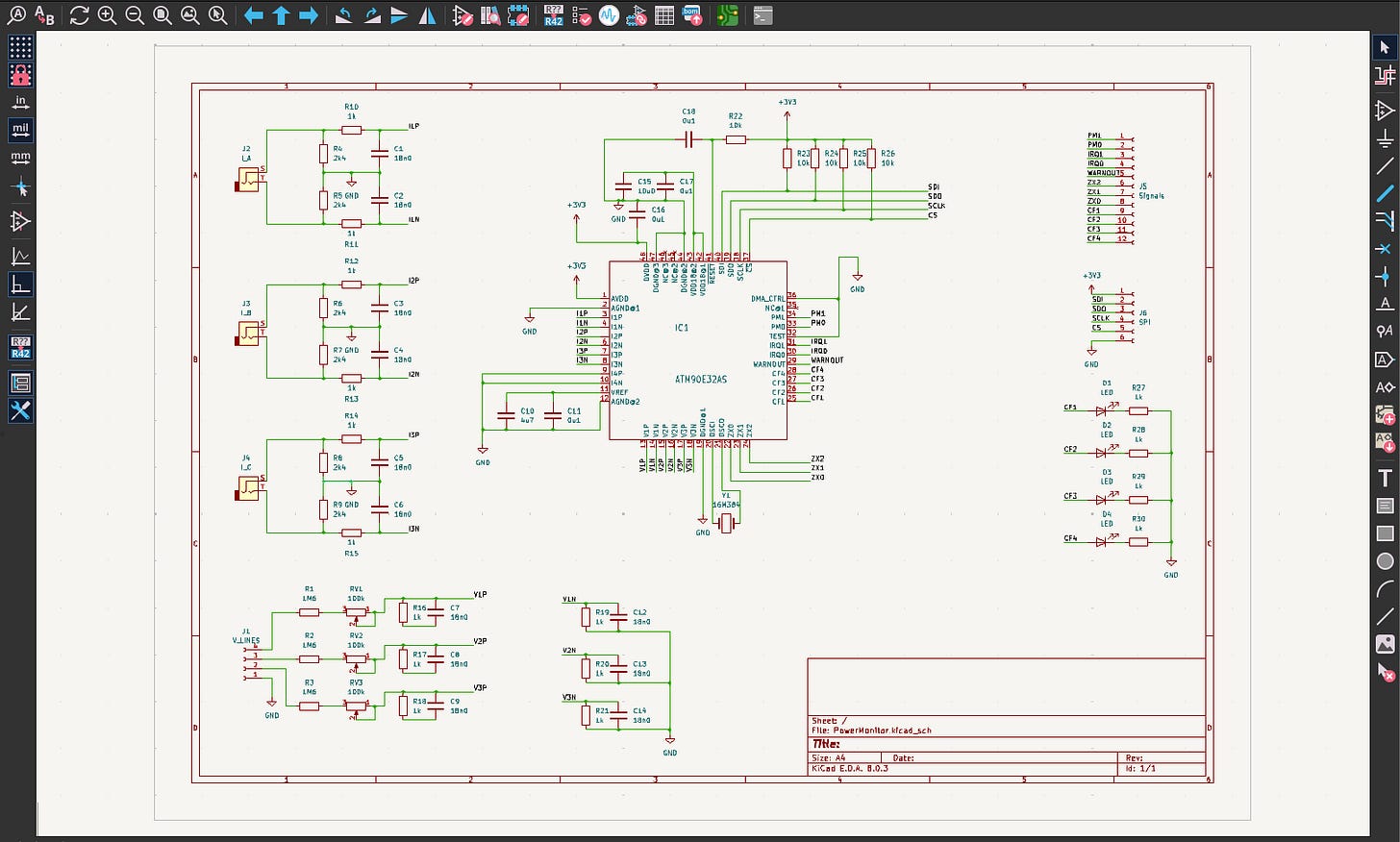Switch units to inches

(20, 102)
